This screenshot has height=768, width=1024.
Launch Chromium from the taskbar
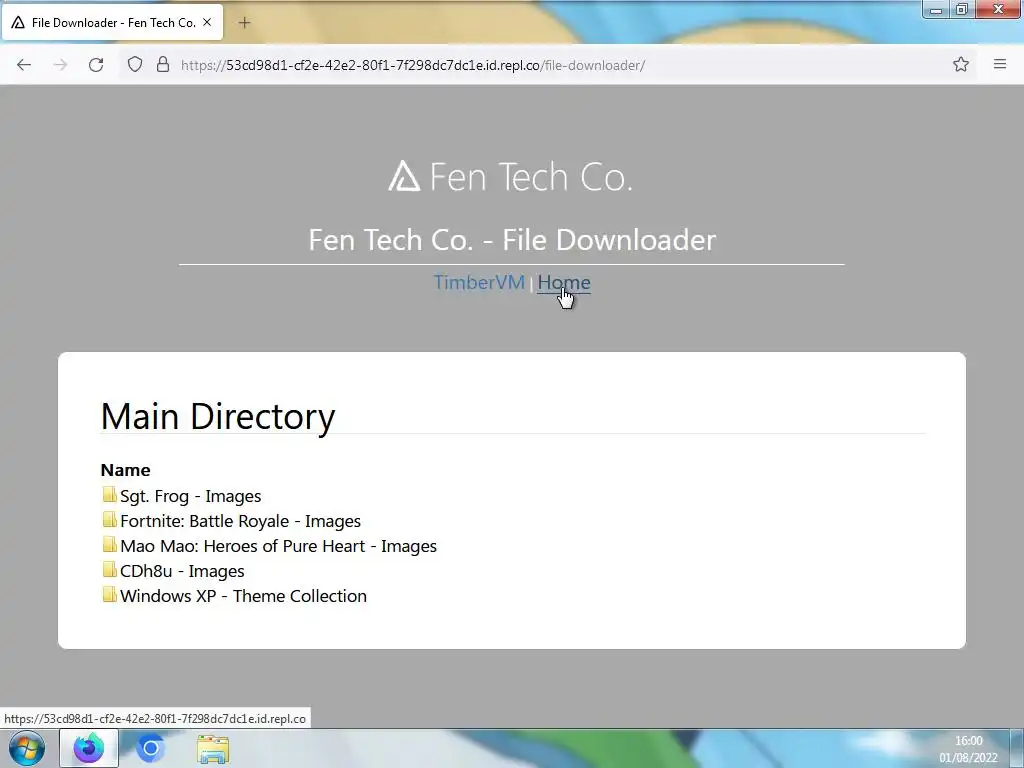[x=150, y=748]
